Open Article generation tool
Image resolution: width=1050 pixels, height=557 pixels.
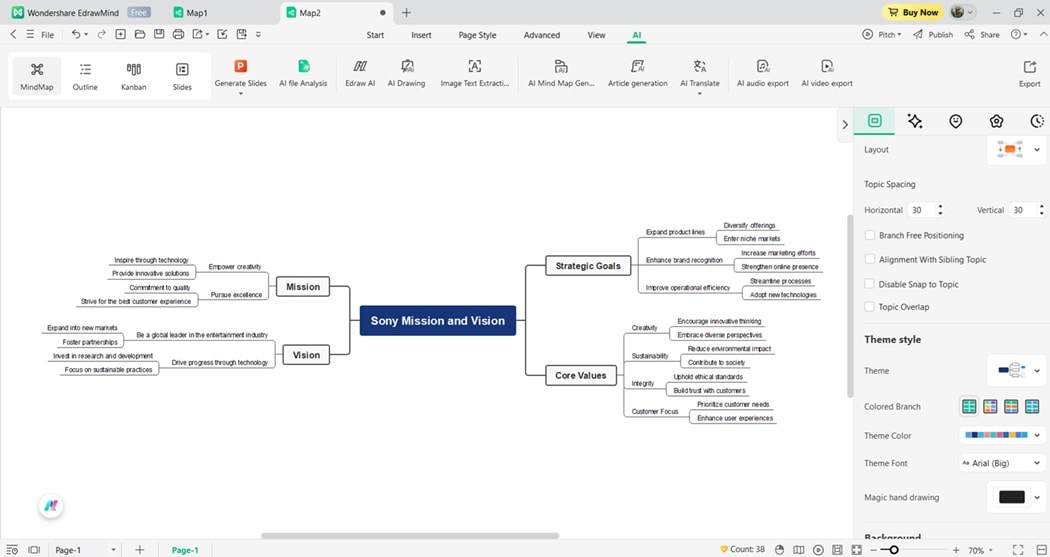[x=638, y=74]
